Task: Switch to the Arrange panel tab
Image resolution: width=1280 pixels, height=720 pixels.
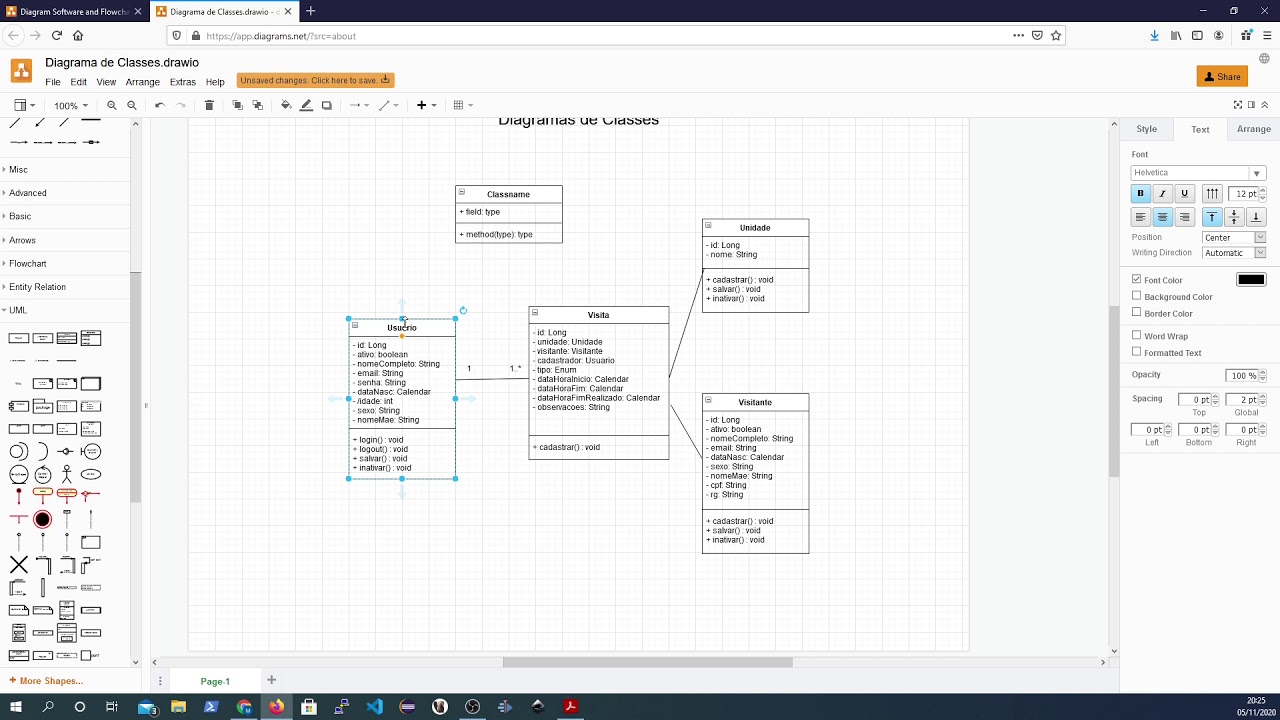Action: (x=1253, y=129)
